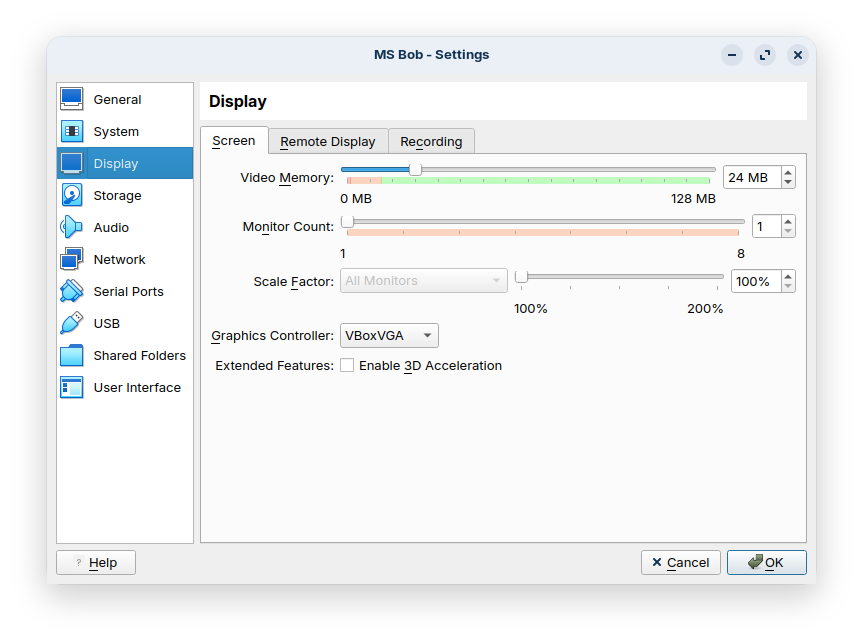Open the User Interface icon
The width and height of the screenshot is (863, 641).
(72, 387)
